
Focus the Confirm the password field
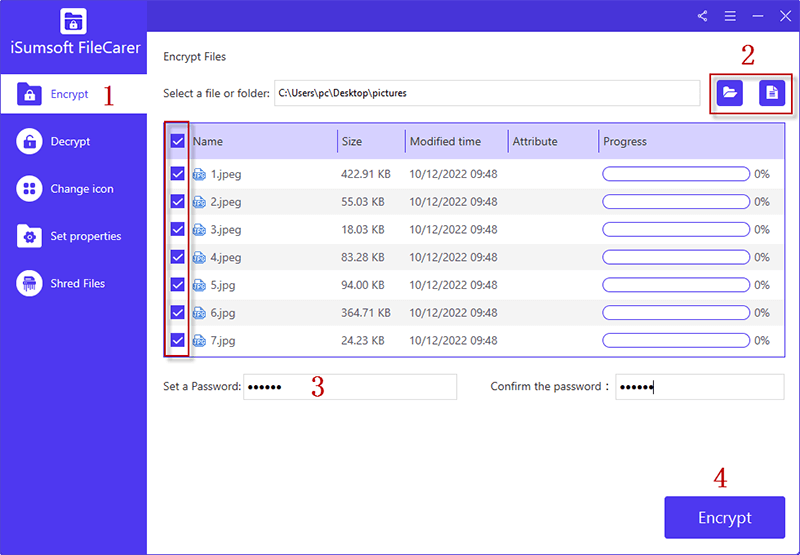(x=699, y=387)
